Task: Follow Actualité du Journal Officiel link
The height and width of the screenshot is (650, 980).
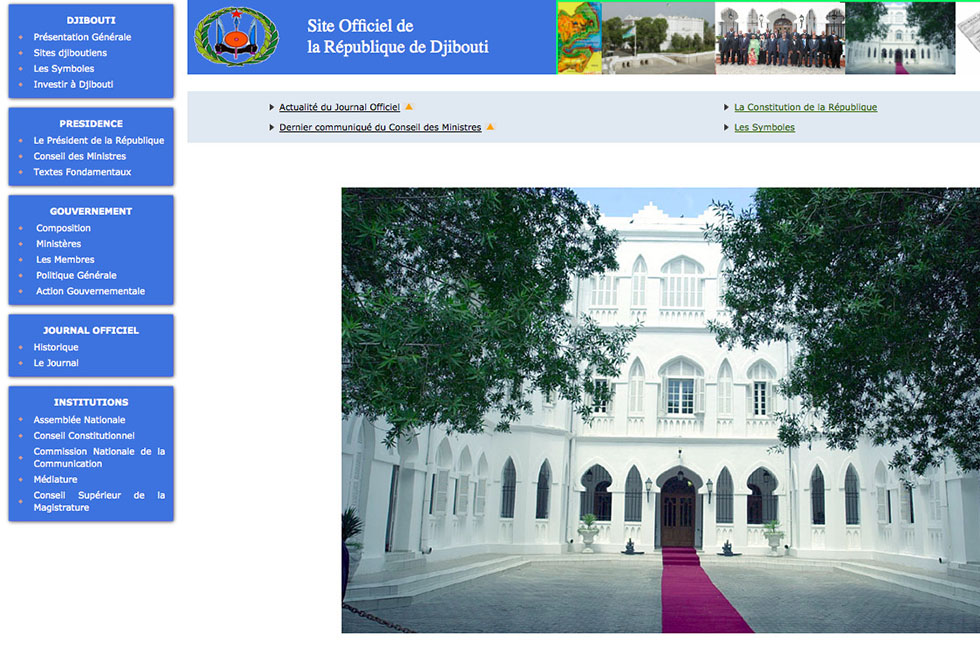Action: pyautogui.click(x=339, y=107)
